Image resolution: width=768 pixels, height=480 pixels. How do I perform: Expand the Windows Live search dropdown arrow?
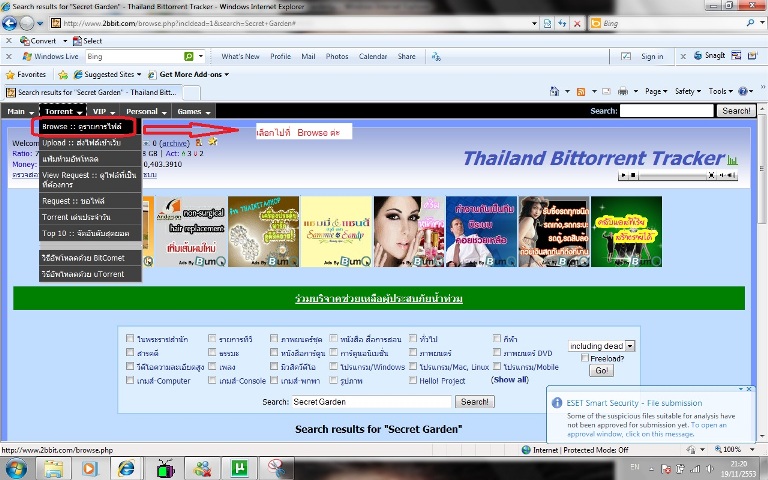point(201,56)
